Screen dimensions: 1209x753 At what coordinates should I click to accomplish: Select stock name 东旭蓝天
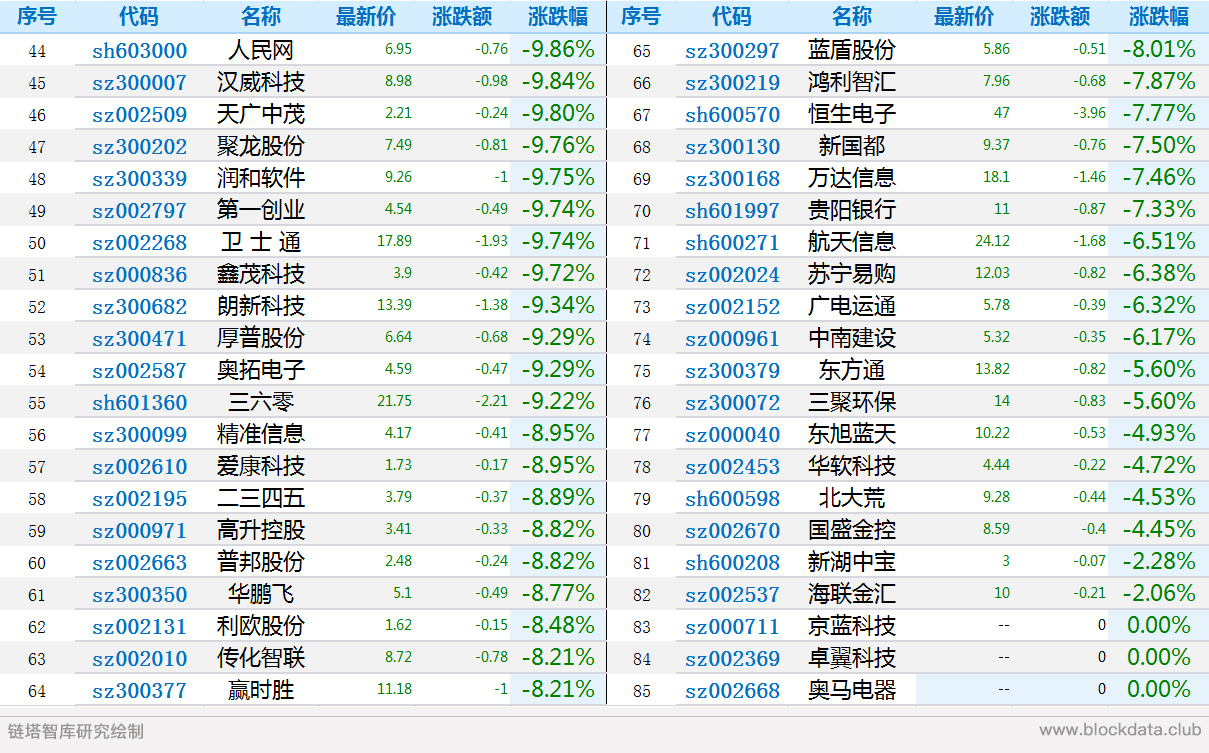[852, 435]
